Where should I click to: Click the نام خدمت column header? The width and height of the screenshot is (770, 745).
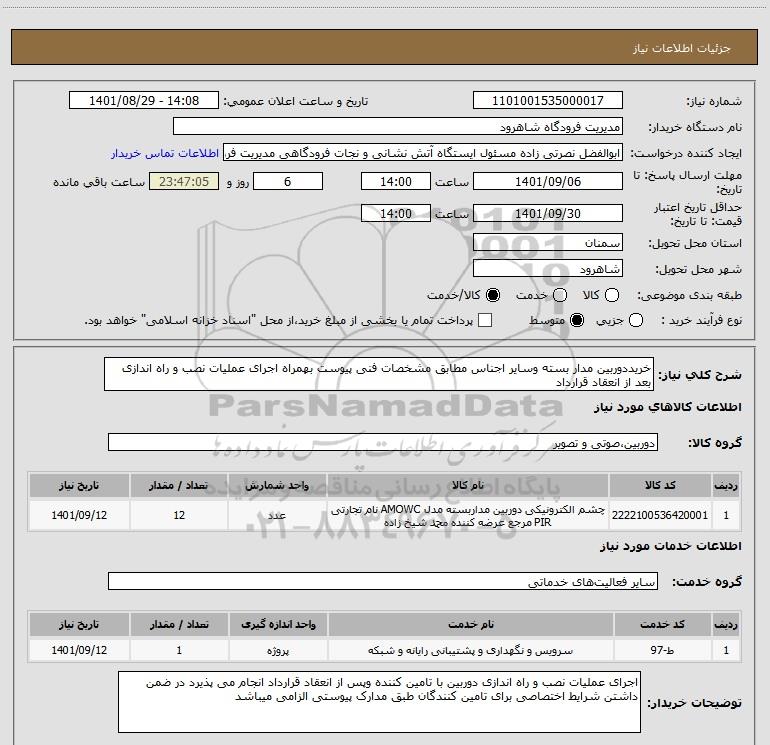(x=470, y=624)
